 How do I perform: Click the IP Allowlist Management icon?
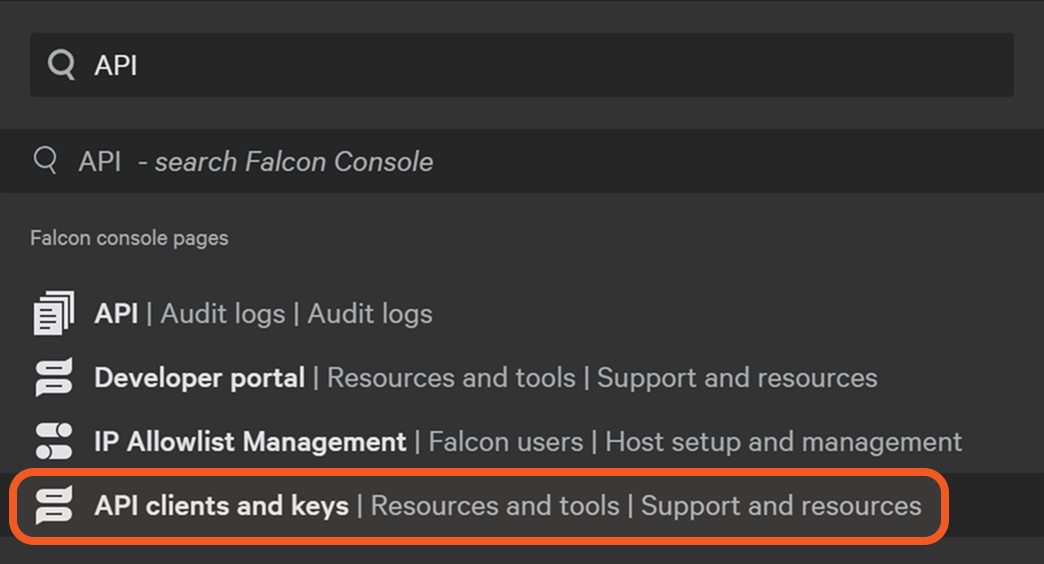pyautogui.click(x=53, y=441)
